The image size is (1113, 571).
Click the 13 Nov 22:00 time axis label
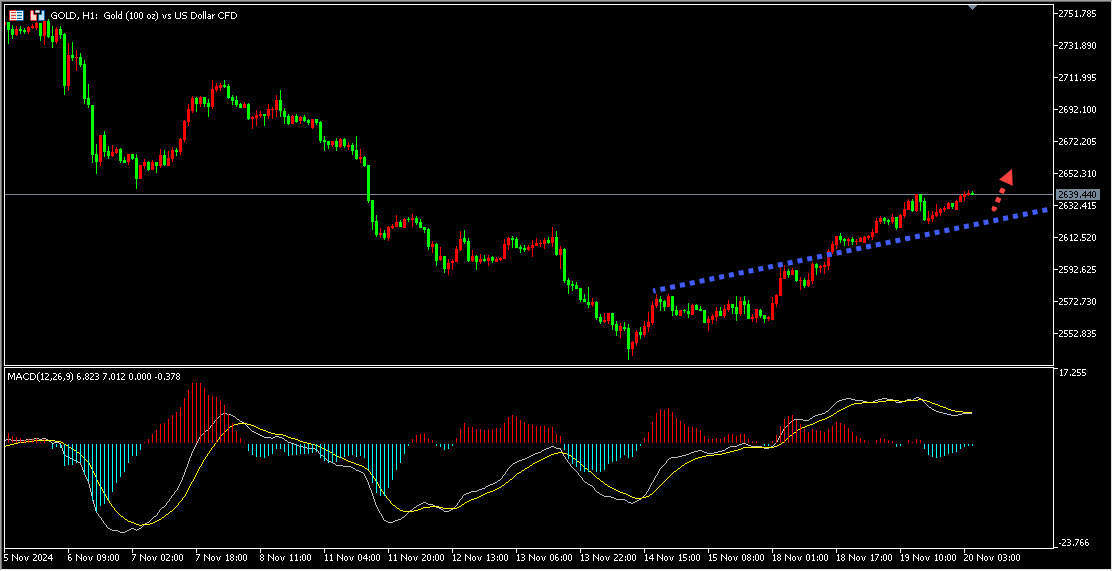(x=608, y=557)
